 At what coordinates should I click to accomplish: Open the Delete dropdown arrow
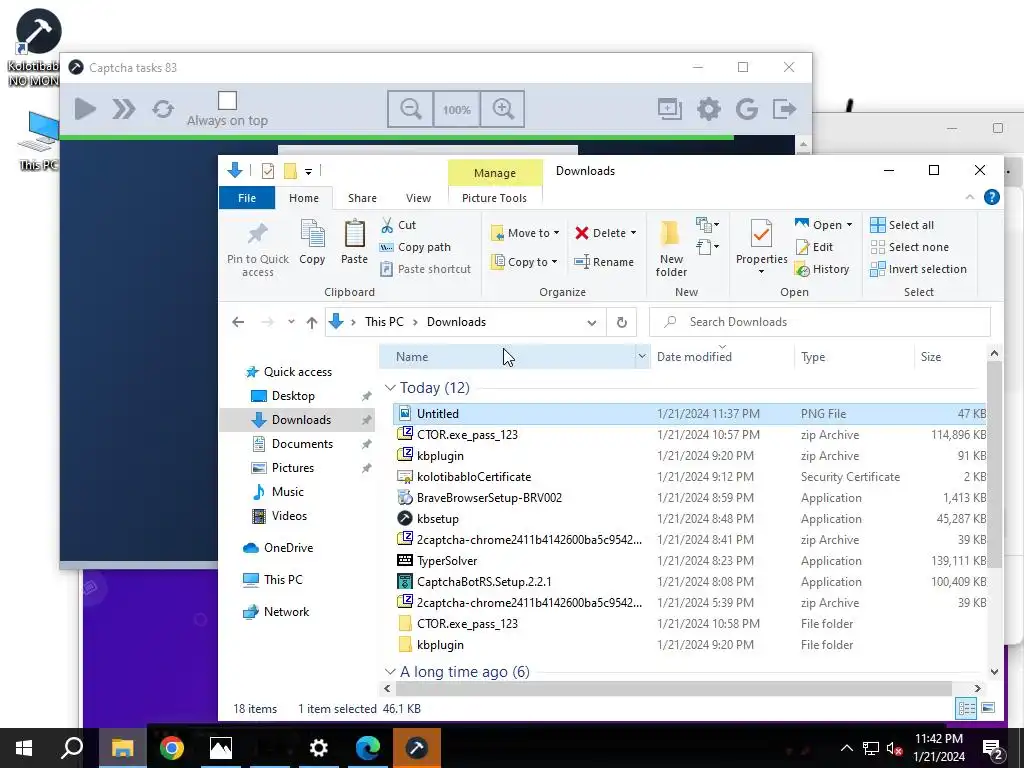click(633, 233)
